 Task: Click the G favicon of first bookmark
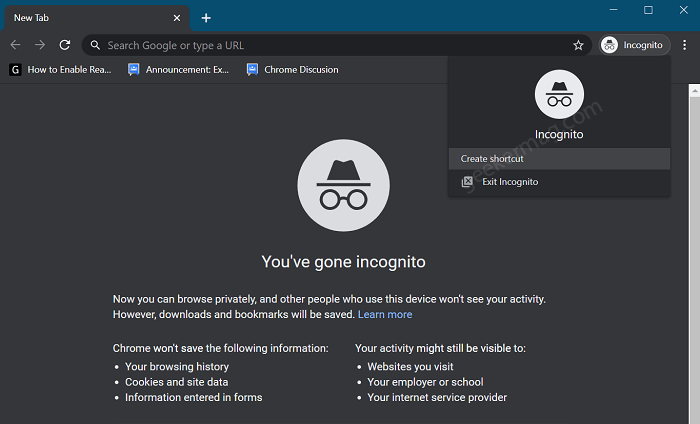point(15,70)
